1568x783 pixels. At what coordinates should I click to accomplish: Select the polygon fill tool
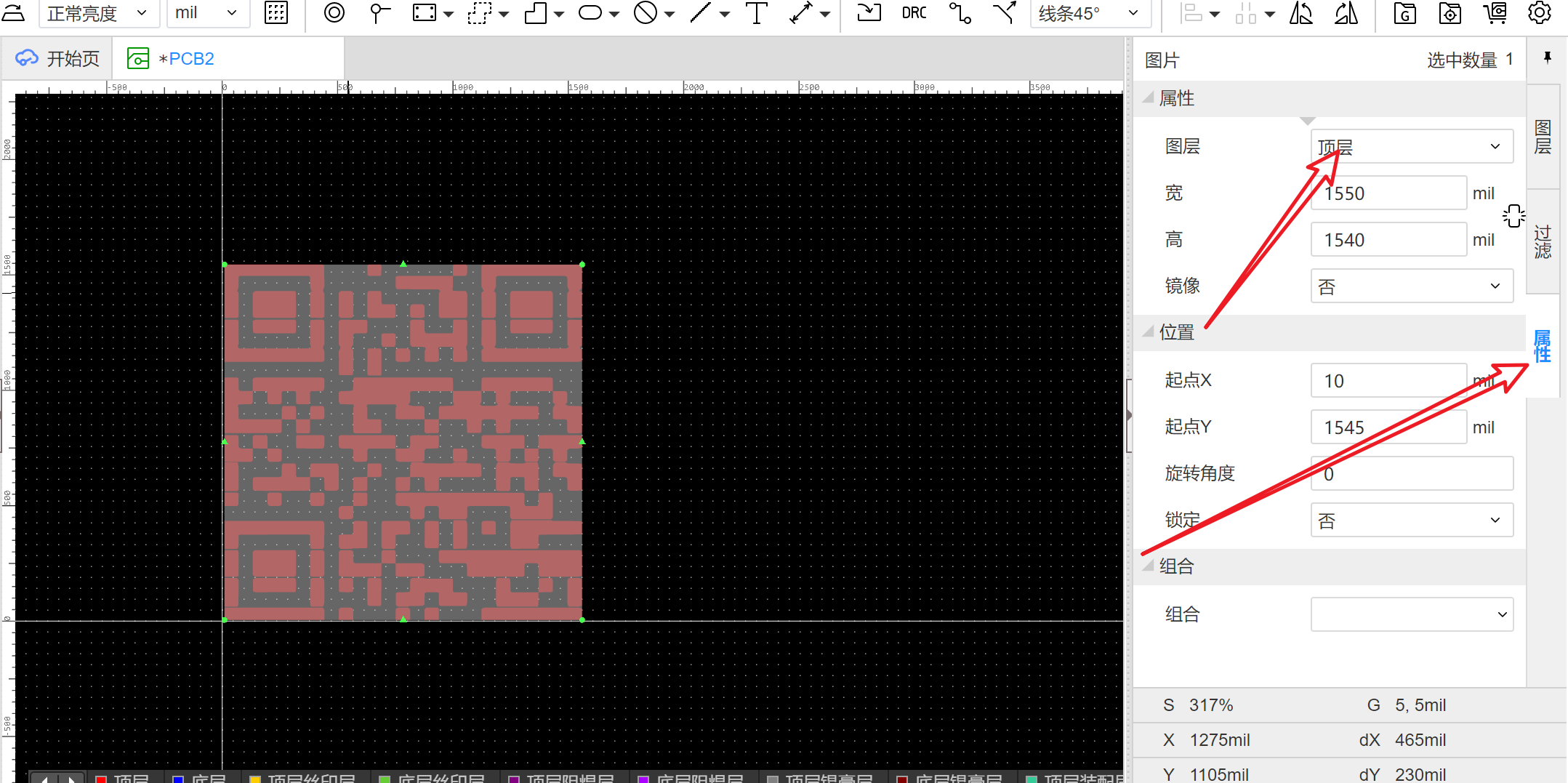coord(536,13)
